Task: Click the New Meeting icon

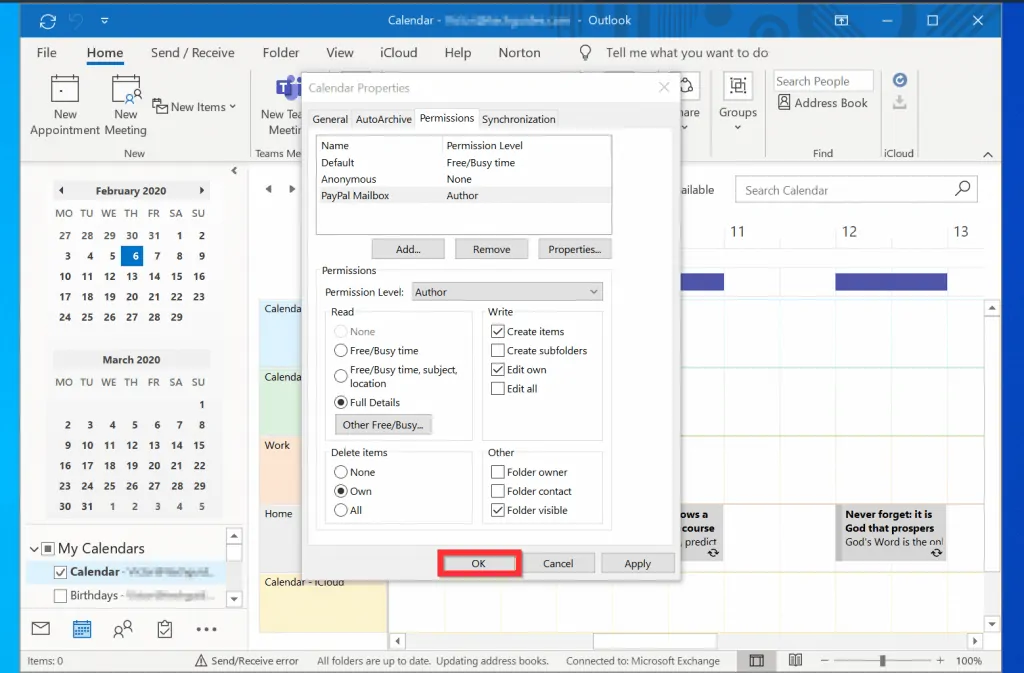Action: pyautogui.click(x=125, y=90)
